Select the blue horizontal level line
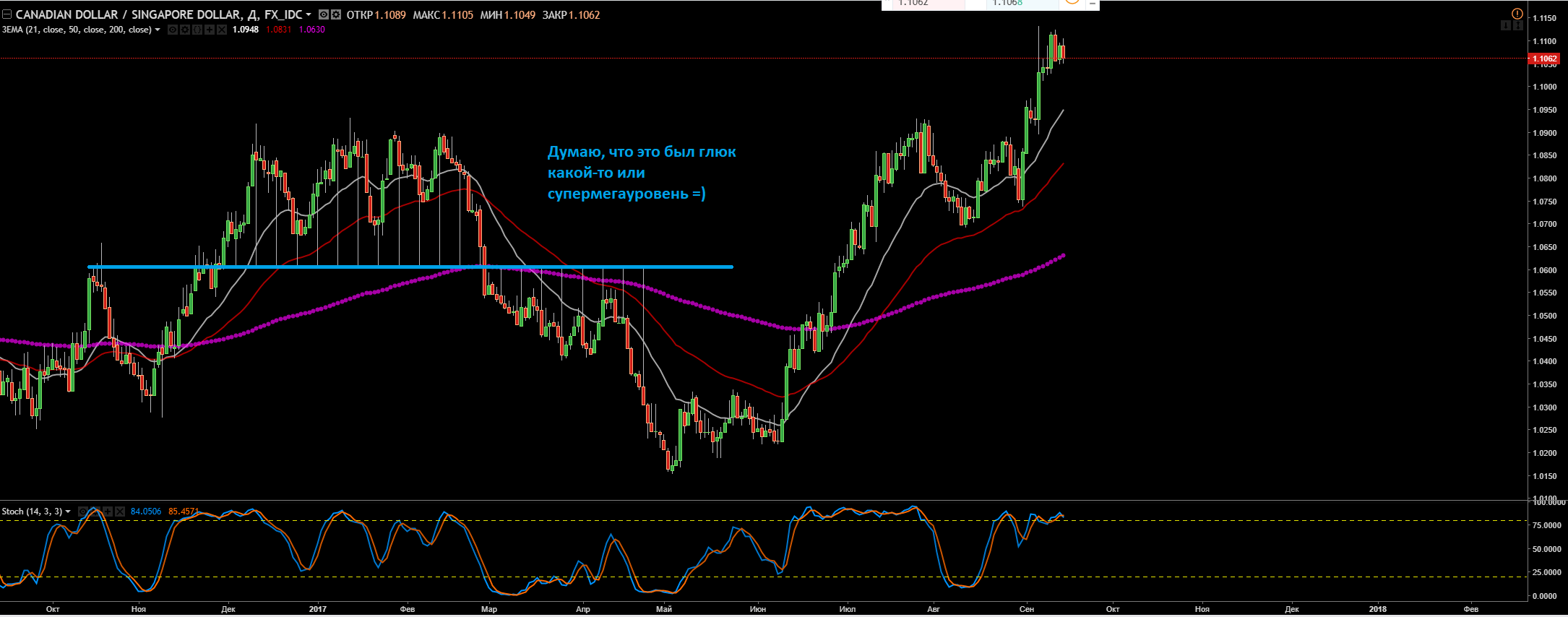This screenshot has height=617, width=1568. (x=410, y=267)
